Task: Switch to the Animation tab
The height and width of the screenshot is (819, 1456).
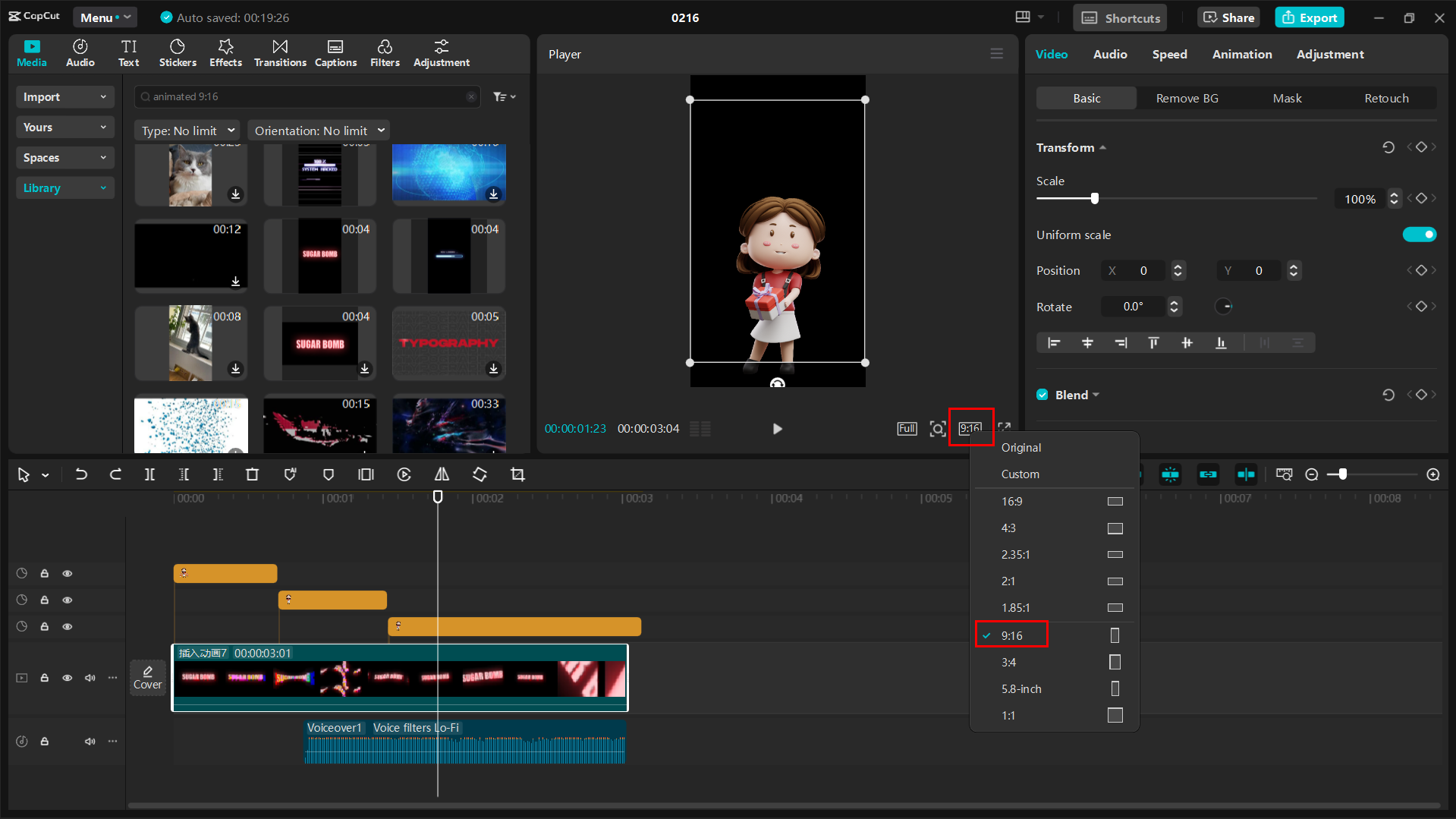Action: [1241, 55]
